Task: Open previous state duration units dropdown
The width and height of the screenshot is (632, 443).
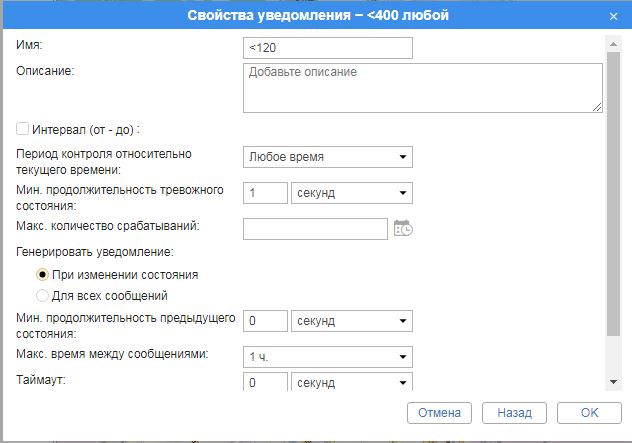Action: pos(351,321)
